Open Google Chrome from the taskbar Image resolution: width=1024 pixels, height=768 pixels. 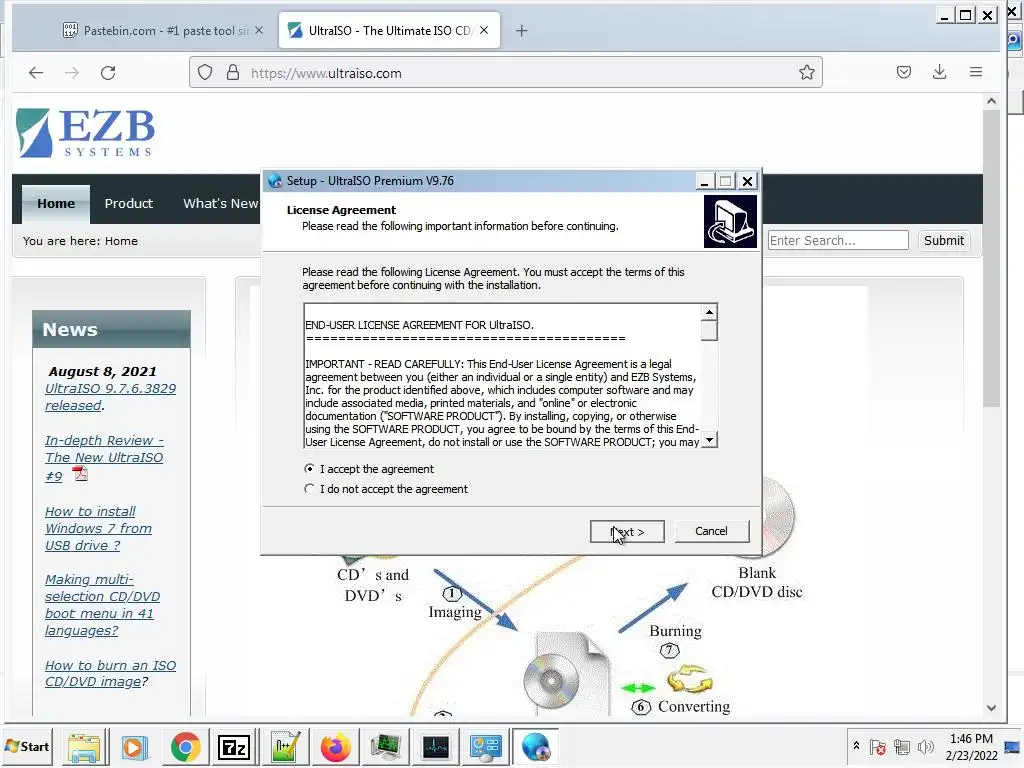[185, 746]
